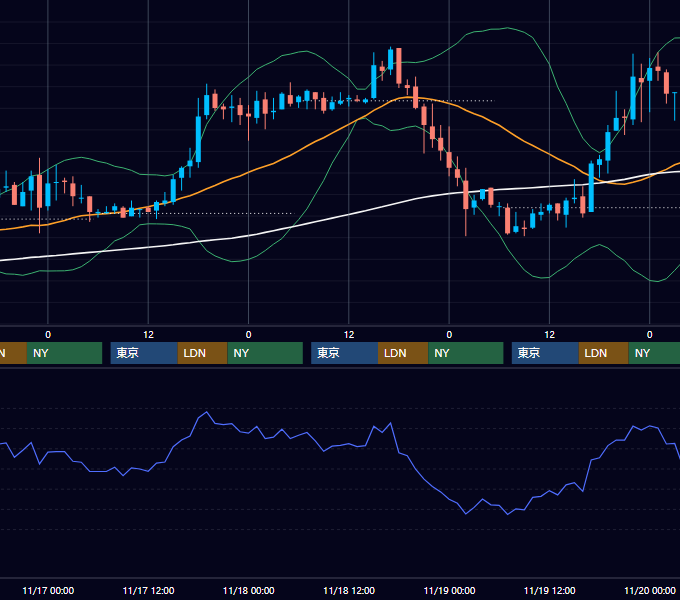
Task: Click the 11/20 00:00 time axis label
Action: pos(650,590)
